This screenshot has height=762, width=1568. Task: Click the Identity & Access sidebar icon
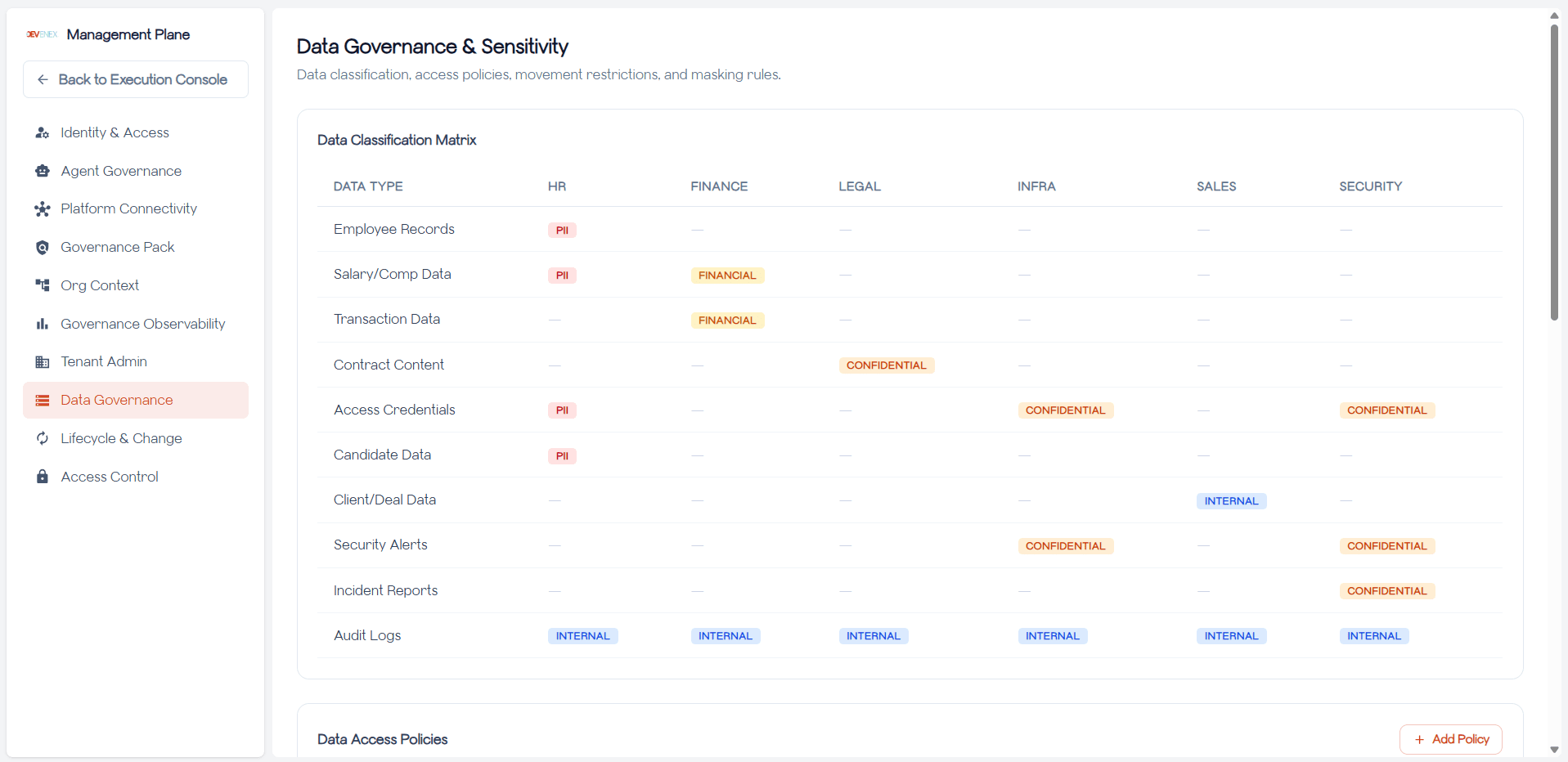point(43,132)
